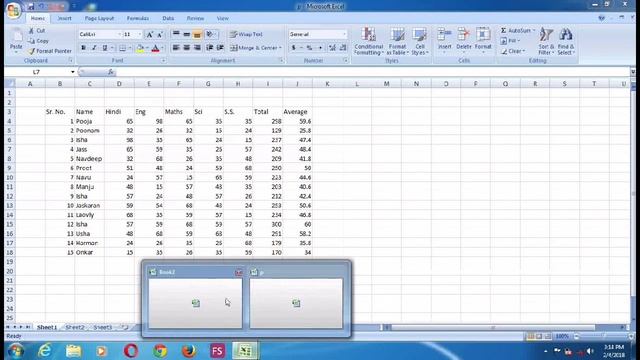Click the Font Color red swatch
This screenshot has height=360, width=640.
point(156,48)
